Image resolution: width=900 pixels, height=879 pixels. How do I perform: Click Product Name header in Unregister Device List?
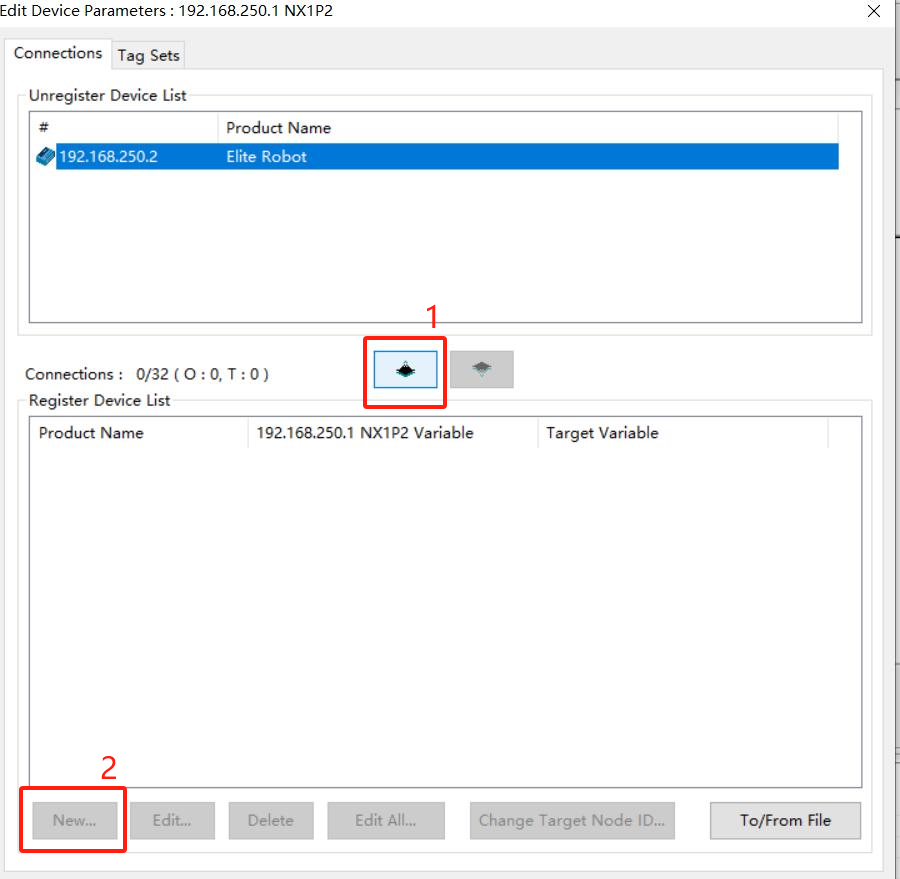(278, 128)
